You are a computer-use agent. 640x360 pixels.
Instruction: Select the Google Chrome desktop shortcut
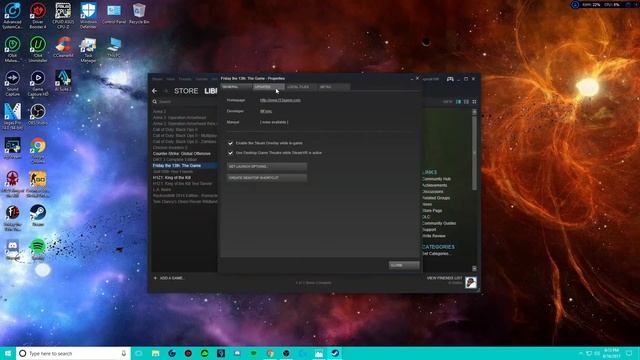(38, 151)
